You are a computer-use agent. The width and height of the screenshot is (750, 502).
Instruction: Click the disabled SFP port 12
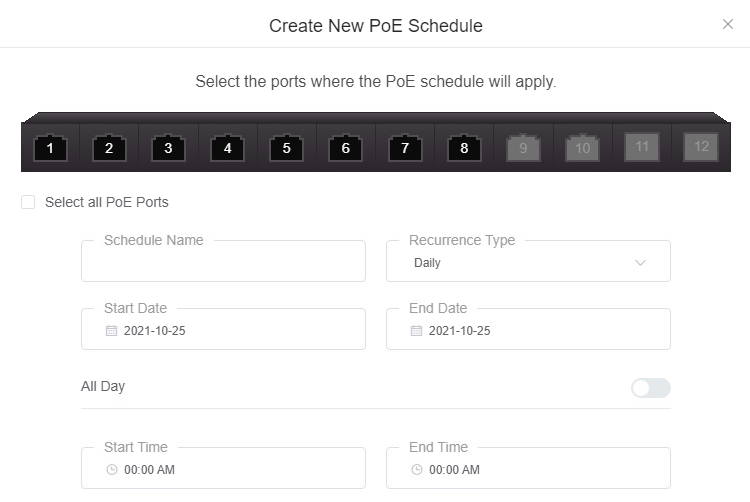[x=701, y=147]
